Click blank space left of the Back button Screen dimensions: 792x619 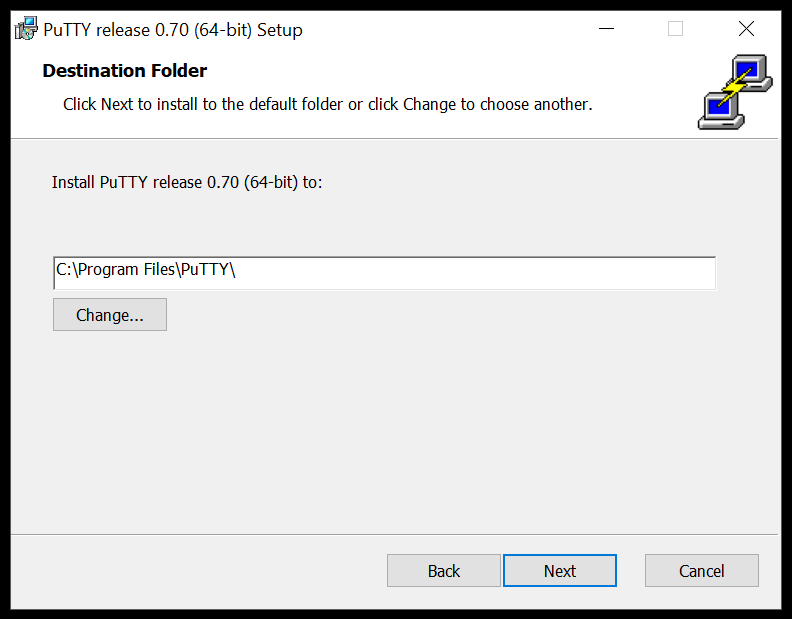click(x=200, y=571)
